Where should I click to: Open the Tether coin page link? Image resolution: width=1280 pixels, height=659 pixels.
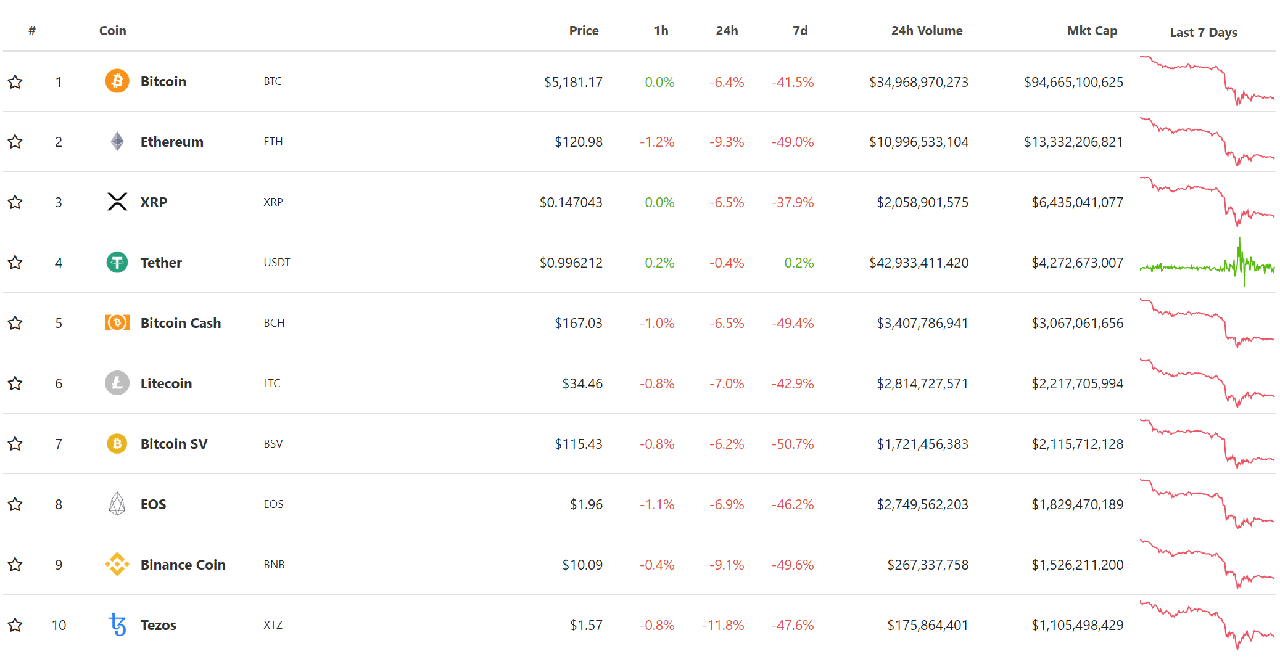[x=161, y=263]
